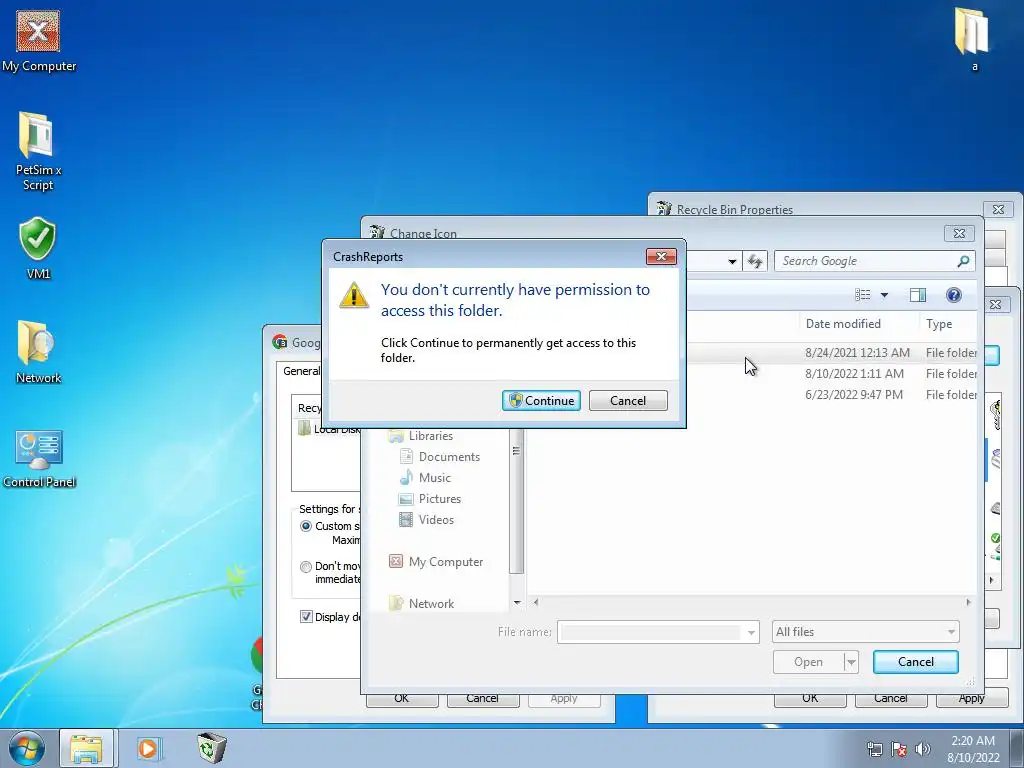
Task: Select the VM1 shield desktop icon
Action: click(x=38, y=248)
